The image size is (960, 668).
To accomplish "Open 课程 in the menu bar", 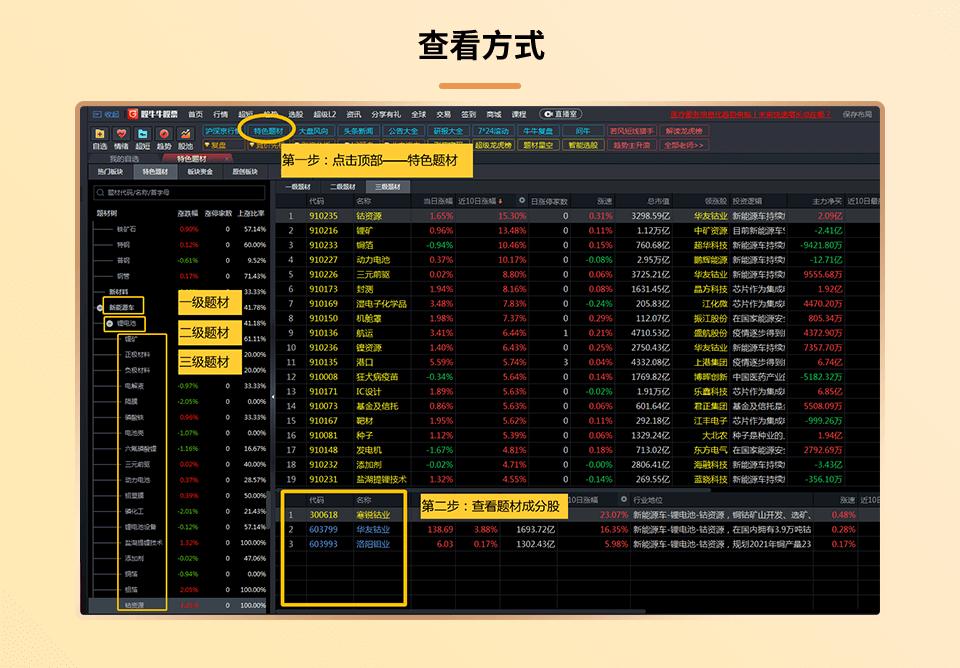I will [519, 114].
